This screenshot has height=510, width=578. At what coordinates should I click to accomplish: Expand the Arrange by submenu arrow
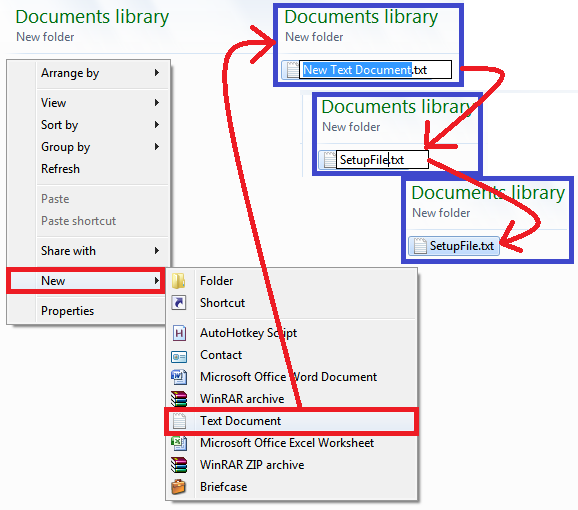tap(157, 73)
